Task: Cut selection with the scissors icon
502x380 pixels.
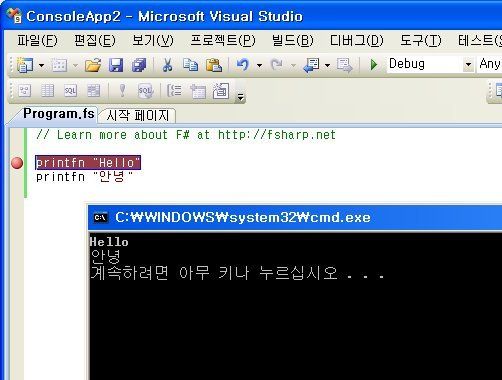Action: pos(167,65)
